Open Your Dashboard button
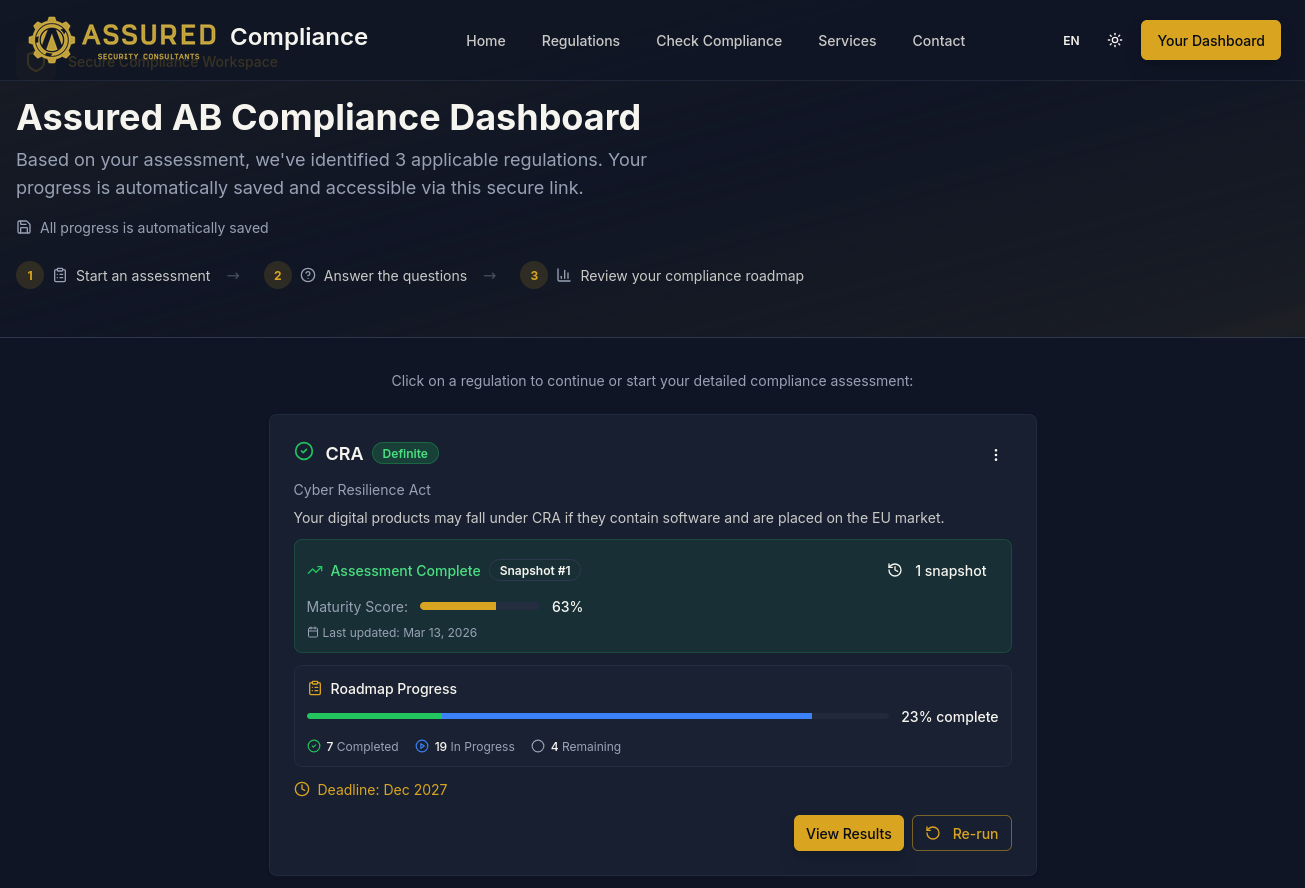This screenshot has height=888, width=1305. [1211, 40]
